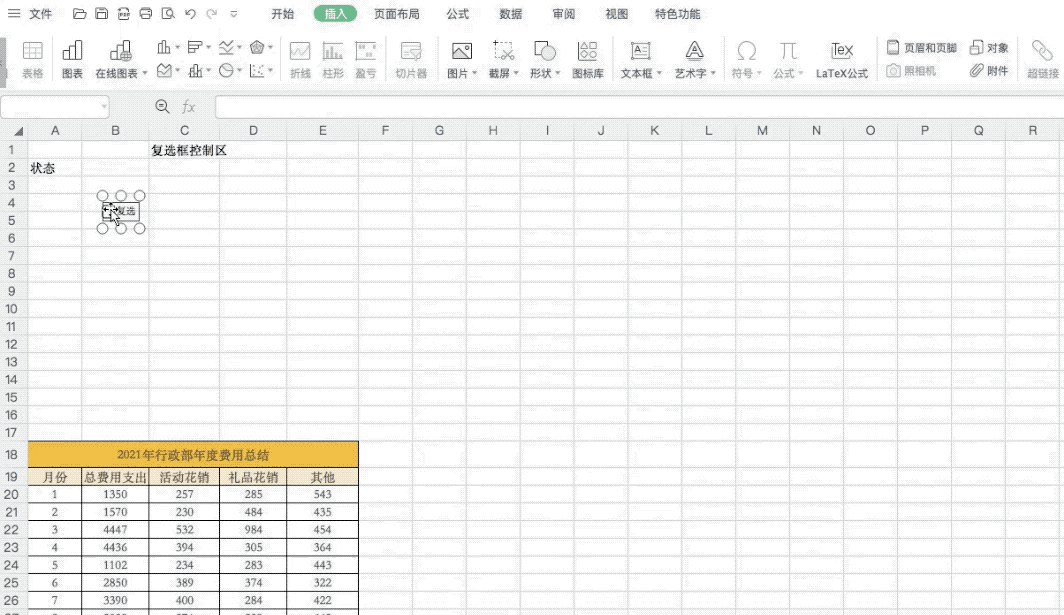Click the 附件 attachment button
Screen dimensions: 1064x615
tap(989, 71)
